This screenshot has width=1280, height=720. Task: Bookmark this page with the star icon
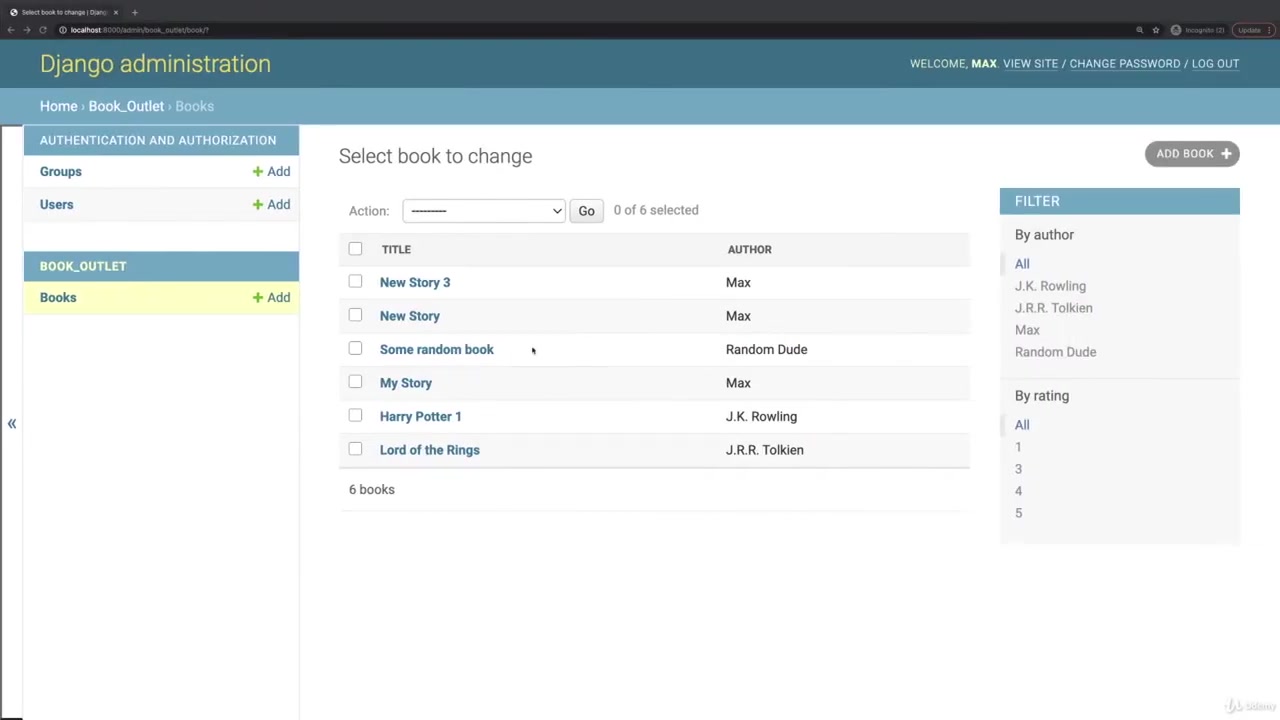[1156, 30]
